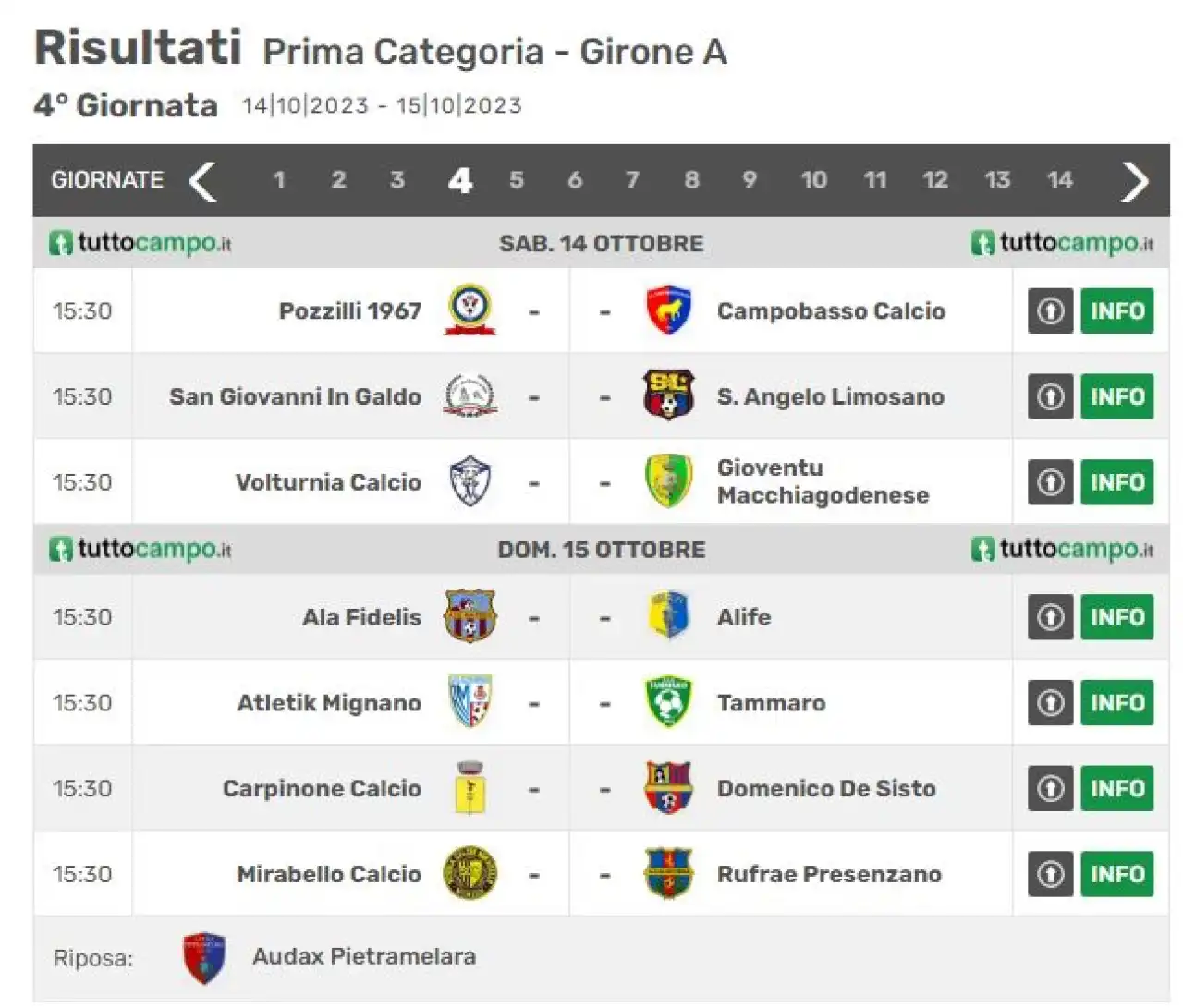This screenshot has width=1183, height=1008.
Task: Click the upload-arrow icon for Mirabello Calcio match
Action: click(x=1050, y=874)
